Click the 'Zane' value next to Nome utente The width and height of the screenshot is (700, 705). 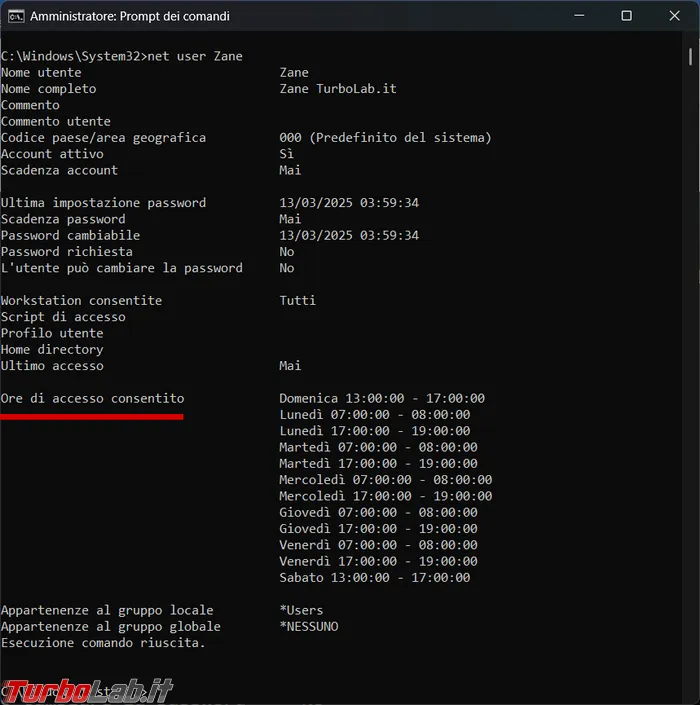point(294,72)
